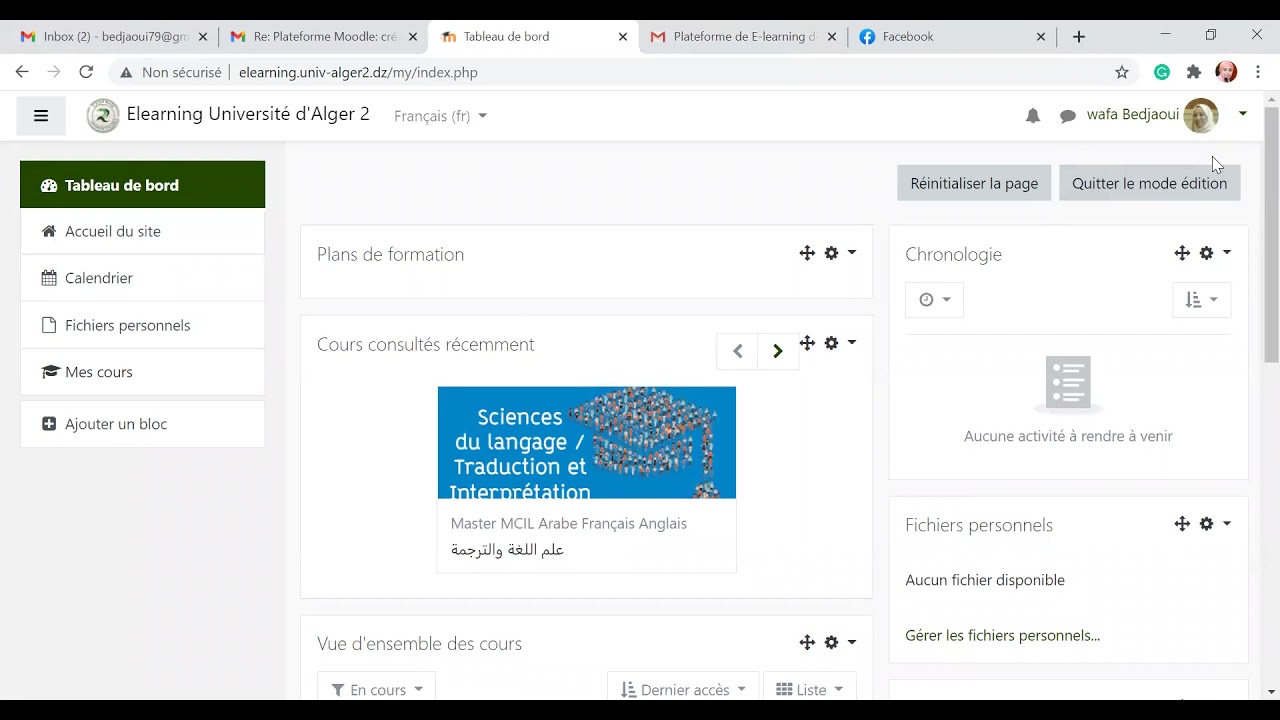Click Réinitialiser la page button
This screenshot has height=720, width=1280.
coord(974,183)
